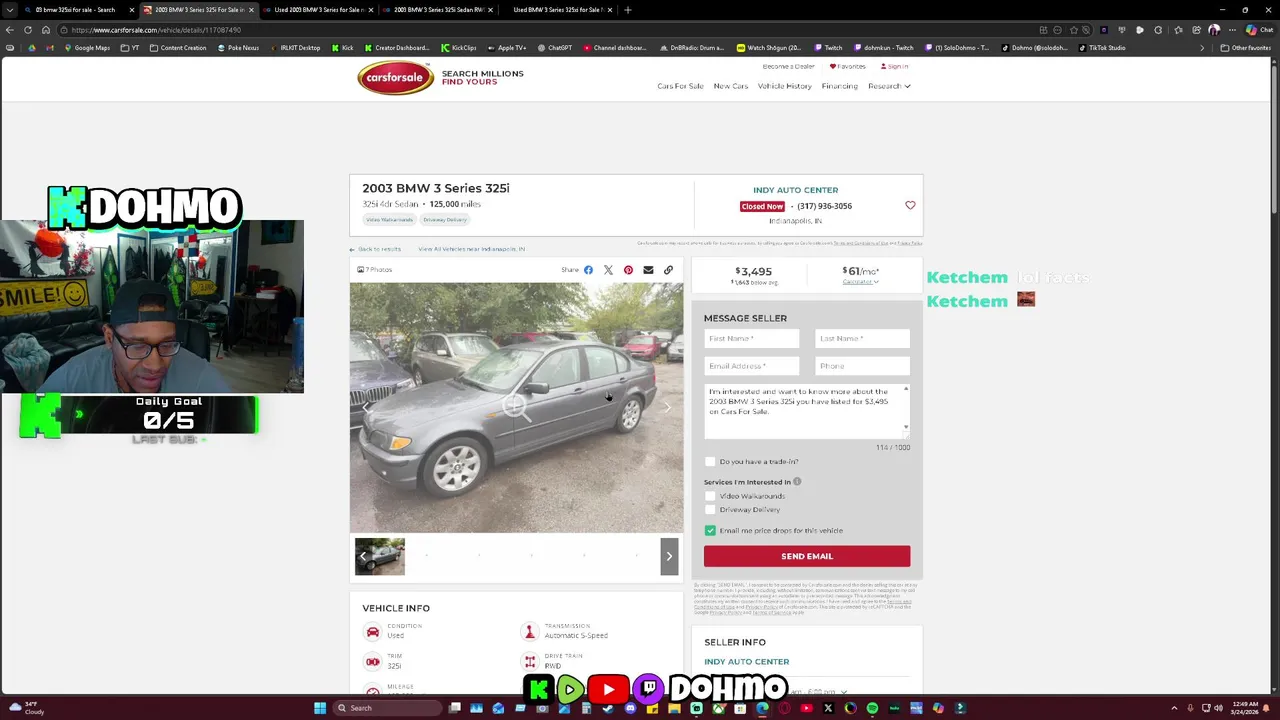
Task: Open Kick bookmark
Action: pos(343,48)
